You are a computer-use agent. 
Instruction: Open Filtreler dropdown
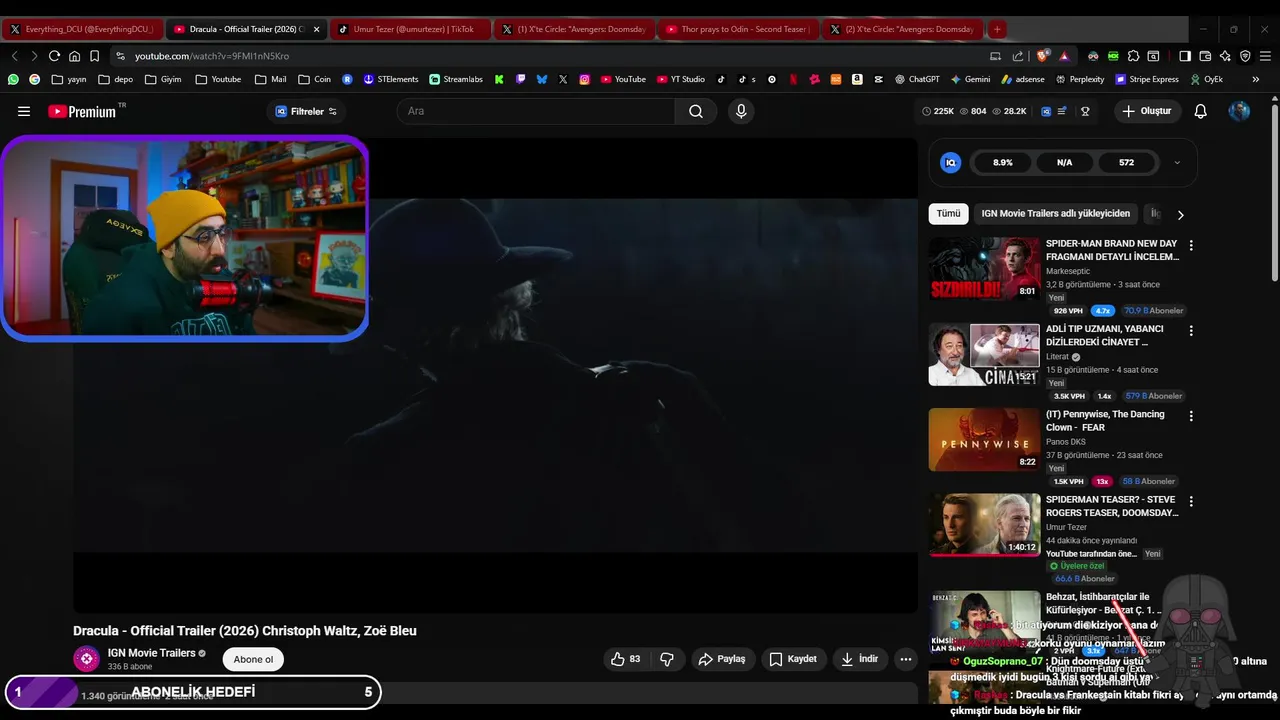tap(306, 111)
